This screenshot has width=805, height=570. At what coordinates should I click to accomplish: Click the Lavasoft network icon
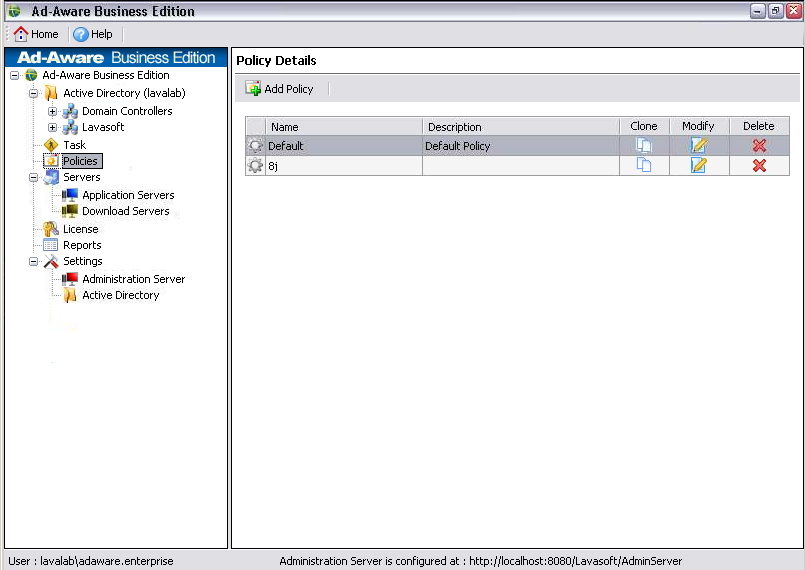[x=70, y=127]
